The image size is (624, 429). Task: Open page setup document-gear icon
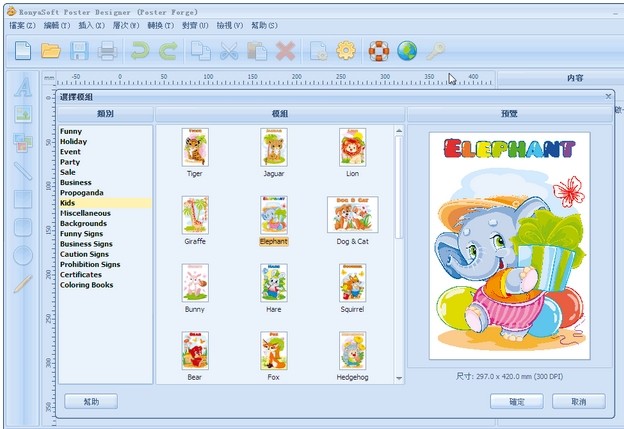(x=318, y=51)
